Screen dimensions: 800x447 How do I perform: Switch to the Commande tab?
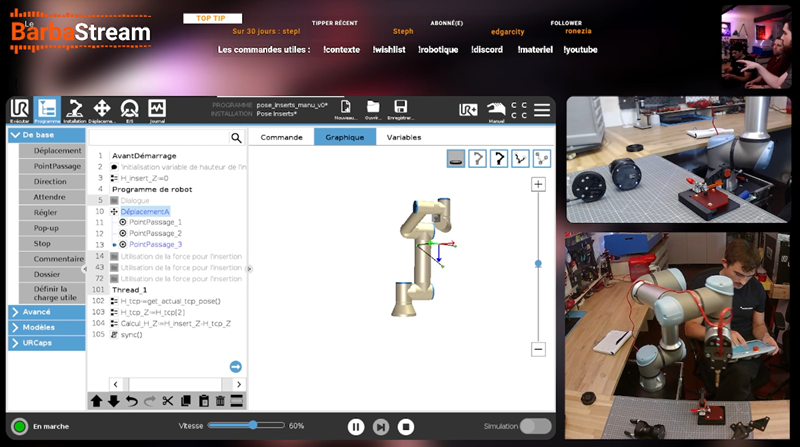tap(281, 137)
